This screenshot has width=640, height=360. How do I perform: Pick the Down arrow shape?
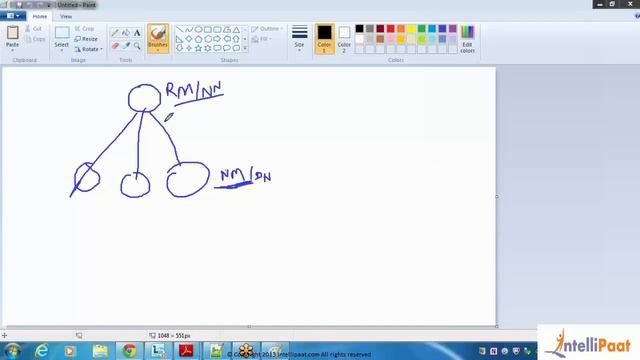[x=180, y=48]
